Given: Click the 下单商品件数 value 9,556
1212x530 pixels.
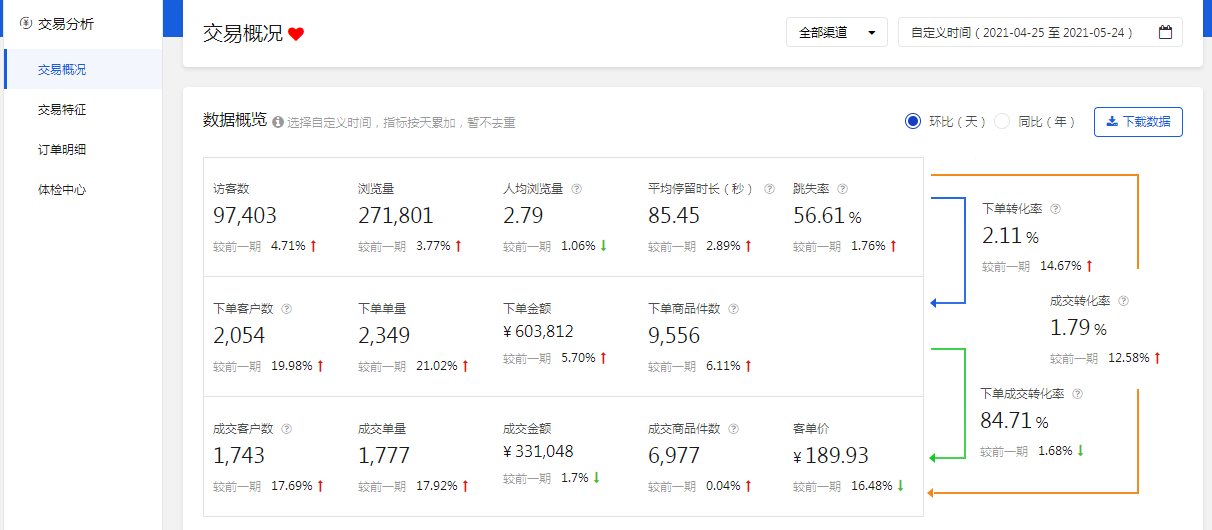Looking at the screenshot, I should 674,335.
